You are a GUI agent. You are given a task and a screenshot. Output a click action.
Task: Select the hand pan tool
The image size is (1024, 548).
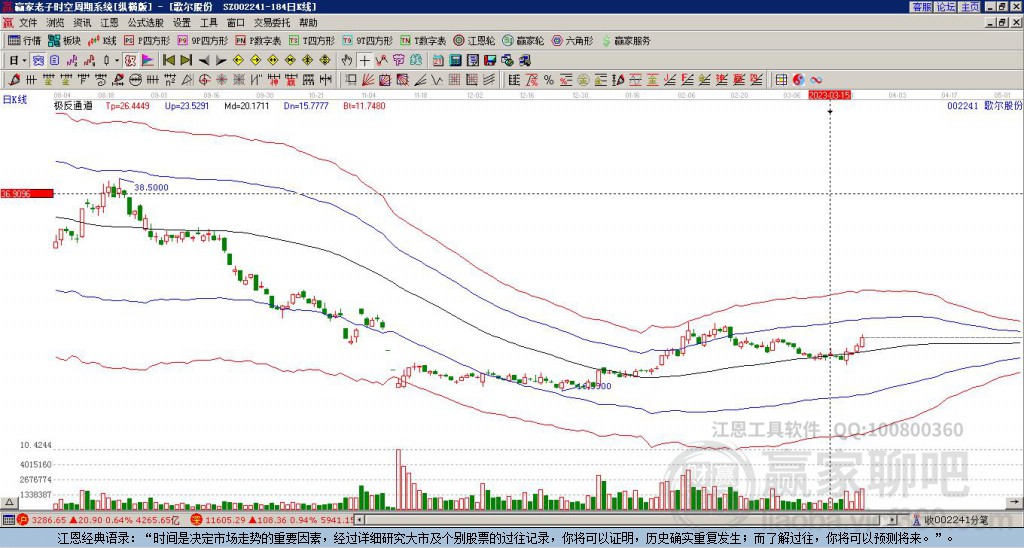click(347, 60)
